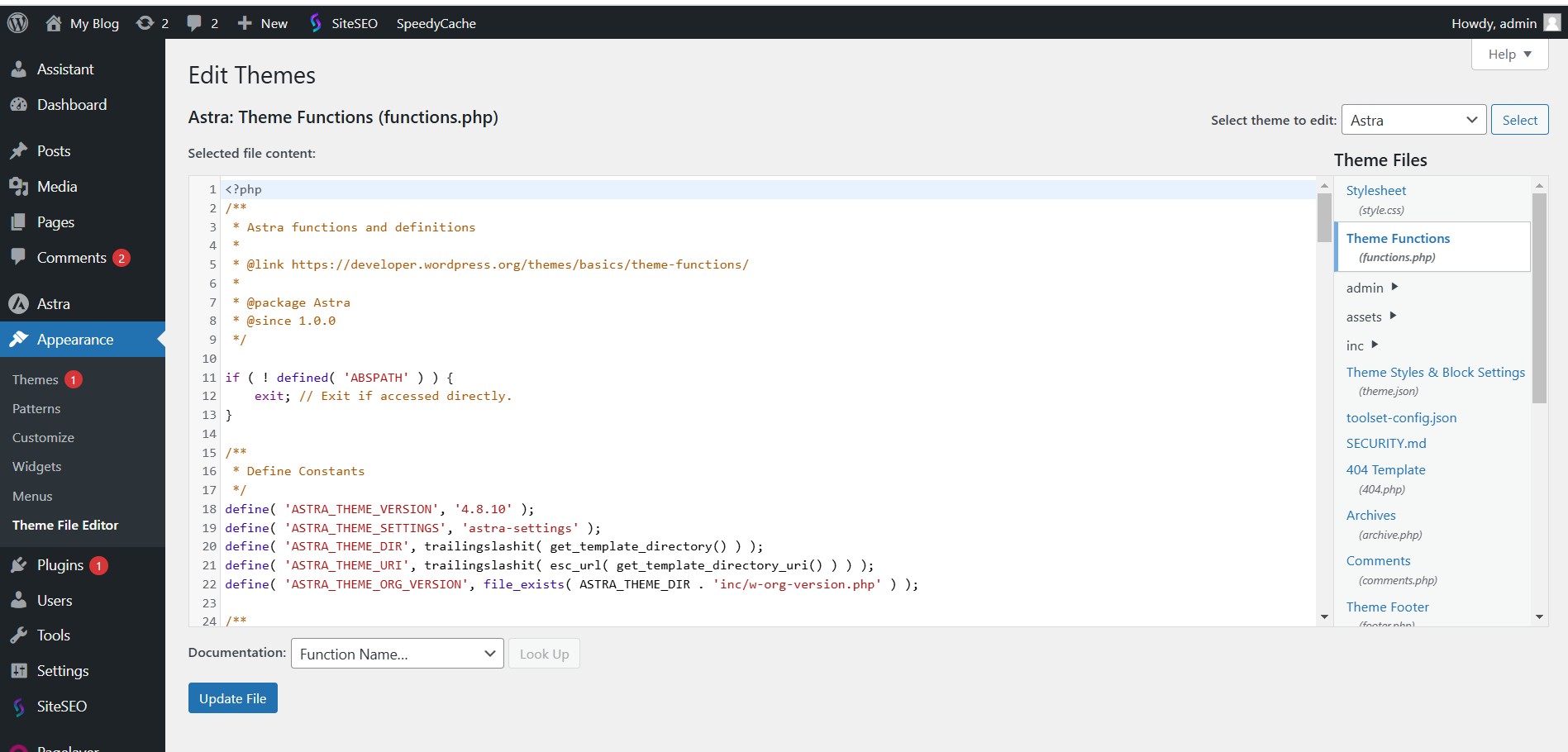Click the ASTRA_THEME_SETTINGS define line
1568x752 pixels.
(412, 528)
